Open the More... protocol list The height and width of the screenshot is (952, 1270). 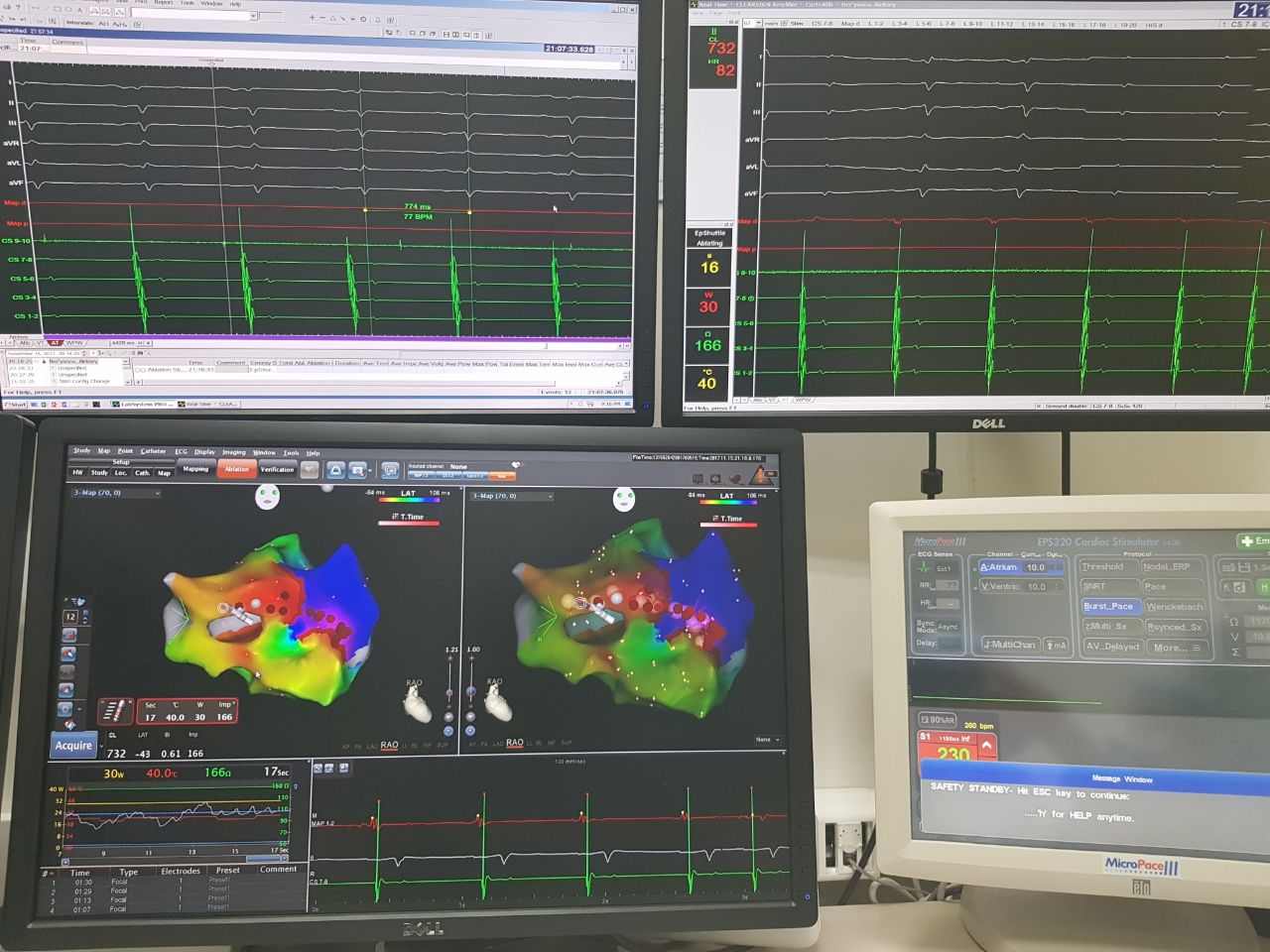(x=1177, y=648)
